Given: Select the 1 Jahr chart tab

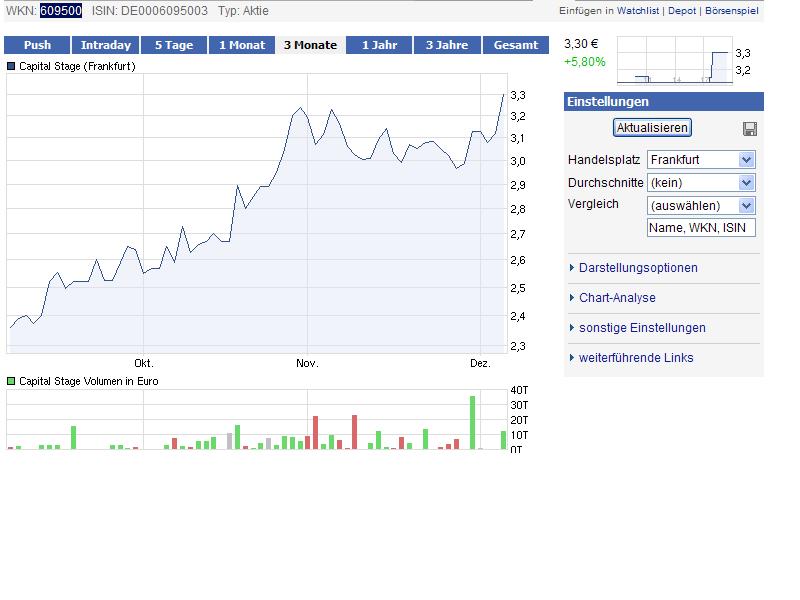Looking at the screenshot, I should [379, 45].
